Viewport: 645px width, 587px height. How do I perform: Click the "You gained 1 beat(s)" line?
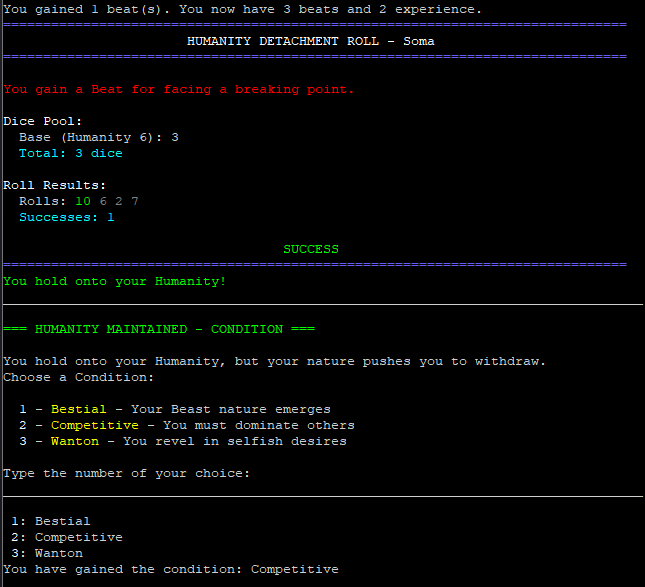point(243,9)
